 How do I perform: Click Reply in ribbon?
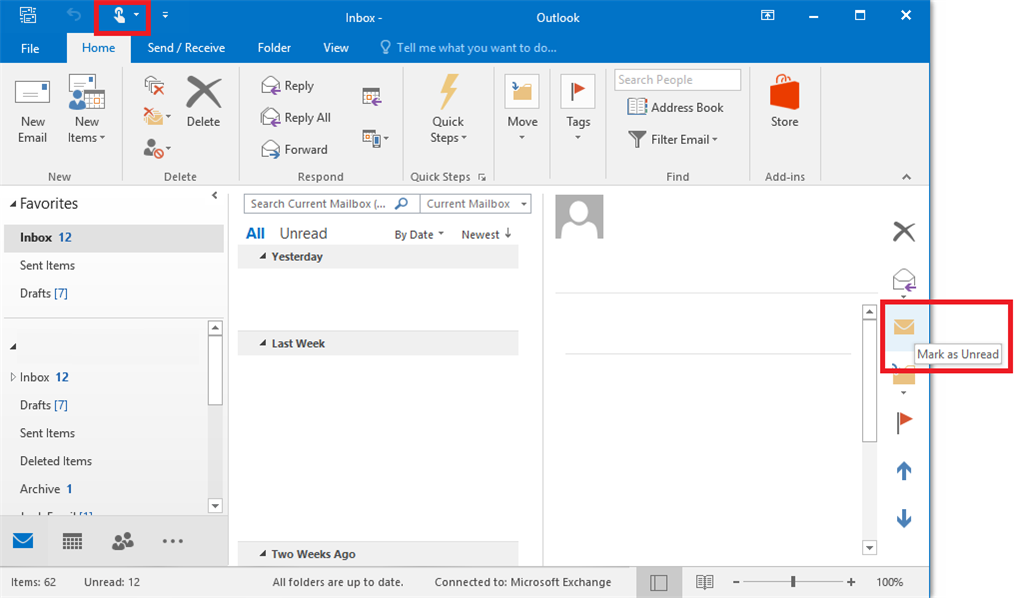coord(287,86)
